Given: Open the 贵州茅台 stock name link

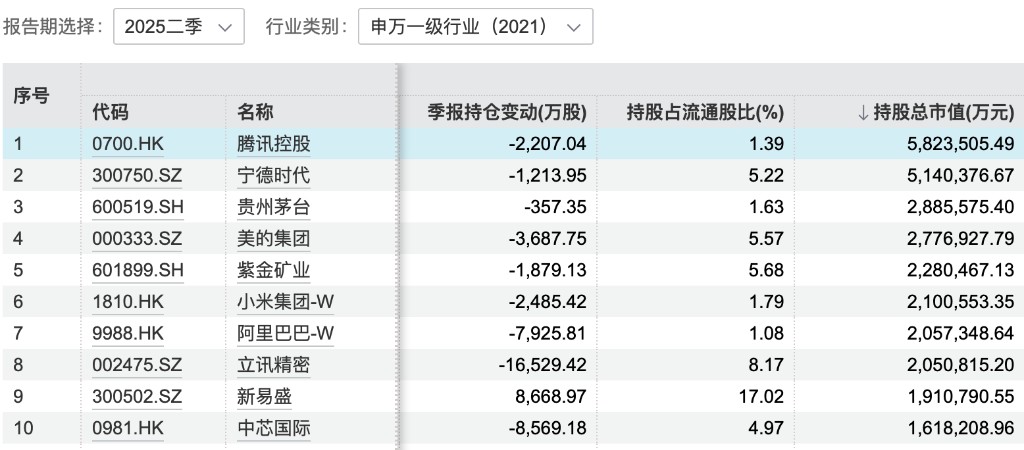Looking at the screenshot, I should tap(274, 207).
